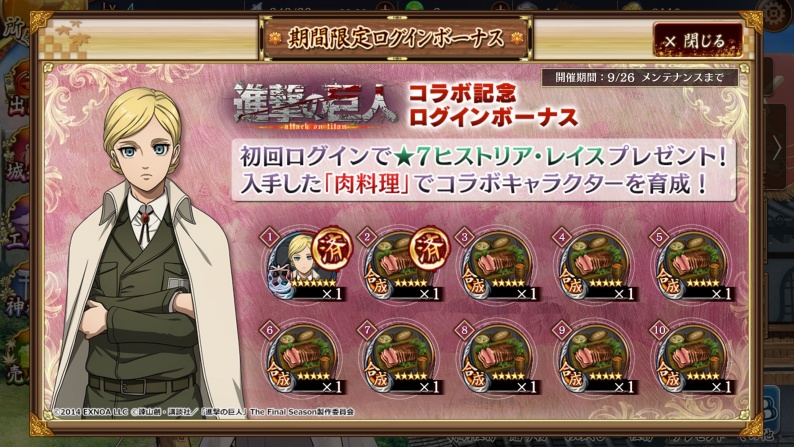Select the day 4 meat dish reward
Screen dimensions: 794x447
tap(595, 266)
